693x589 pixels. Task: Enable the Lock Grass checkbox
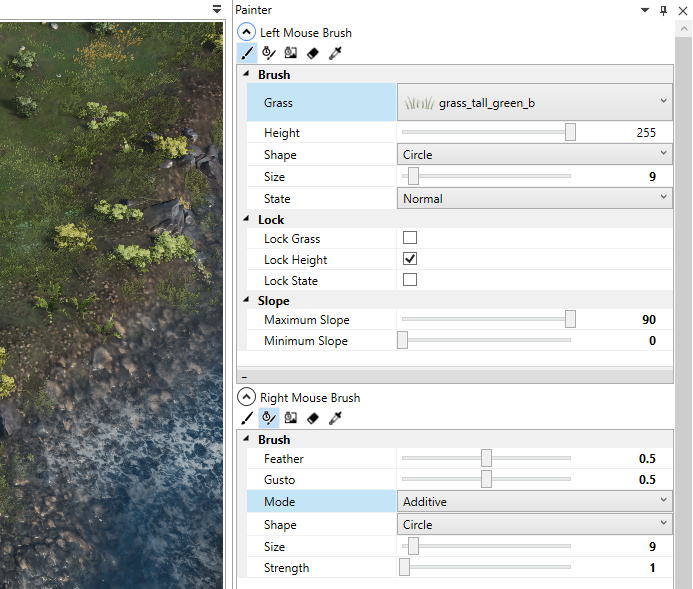tap(410, 238)
